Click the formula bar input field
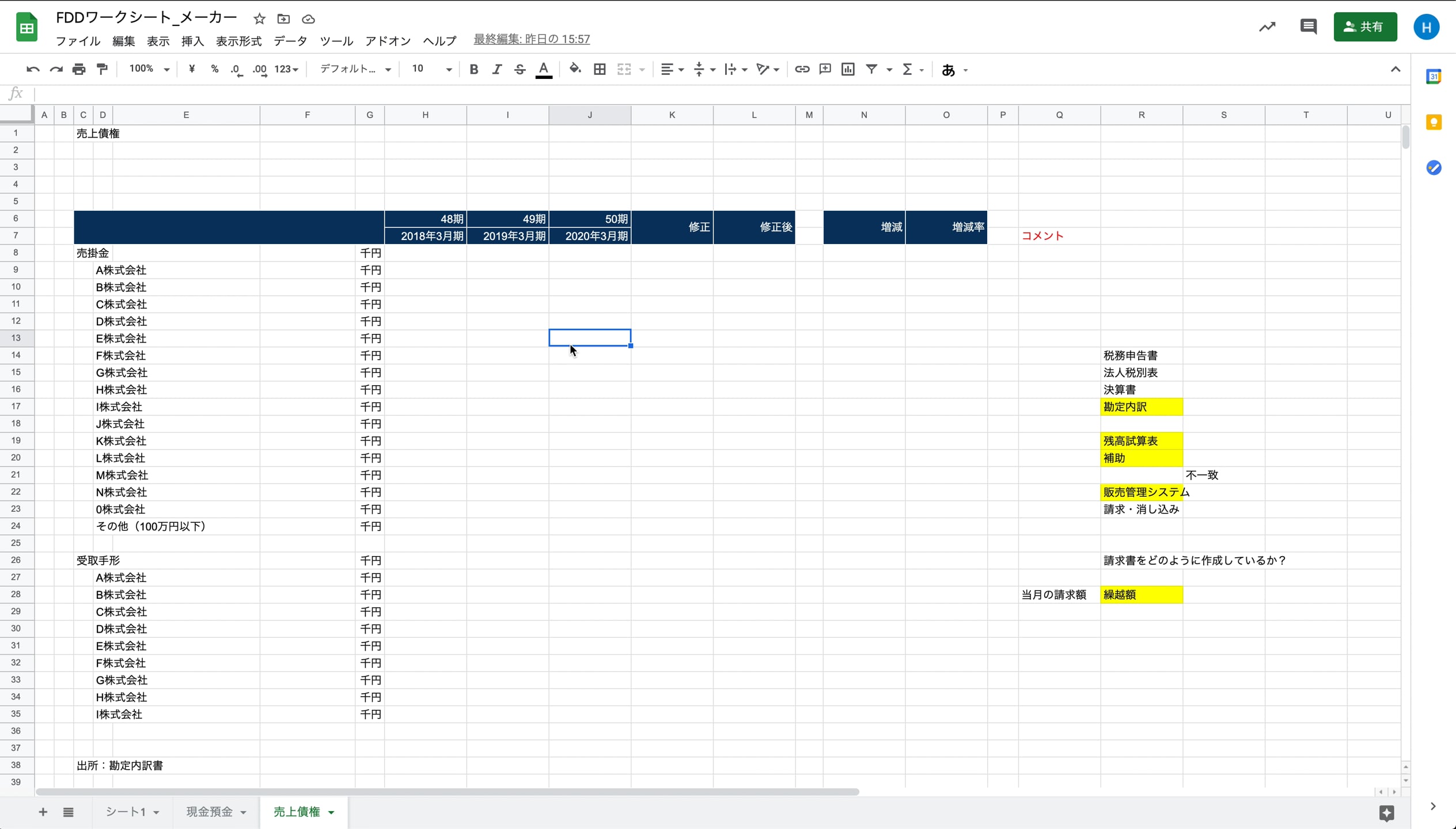1456x829 pixels. point(691,93)
